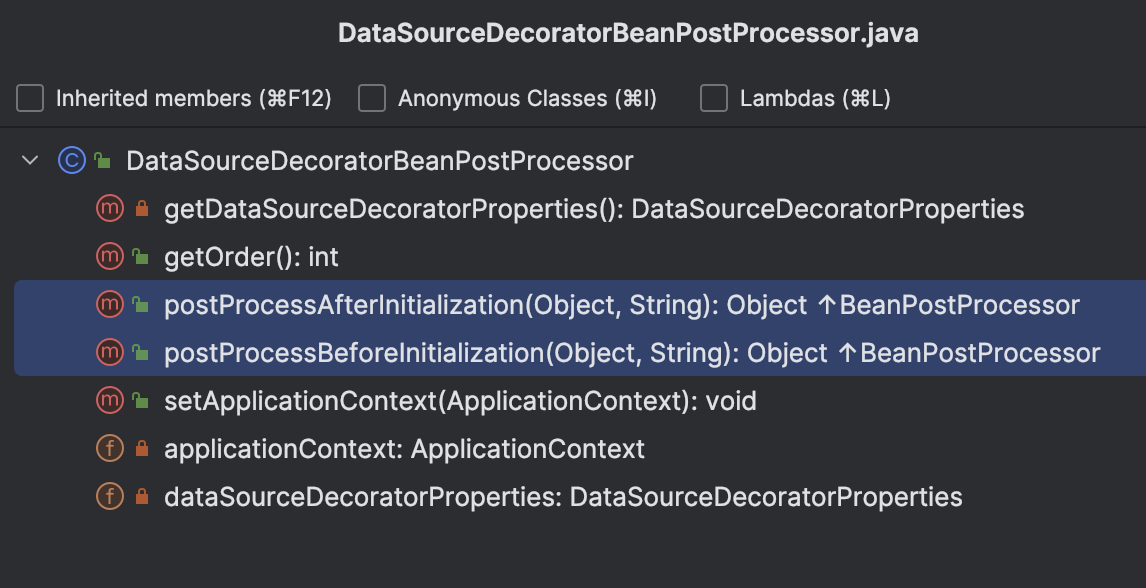Screen dimensions: 1146x588
Task: Enable the Inherited members checkbox
Action: 30,98
